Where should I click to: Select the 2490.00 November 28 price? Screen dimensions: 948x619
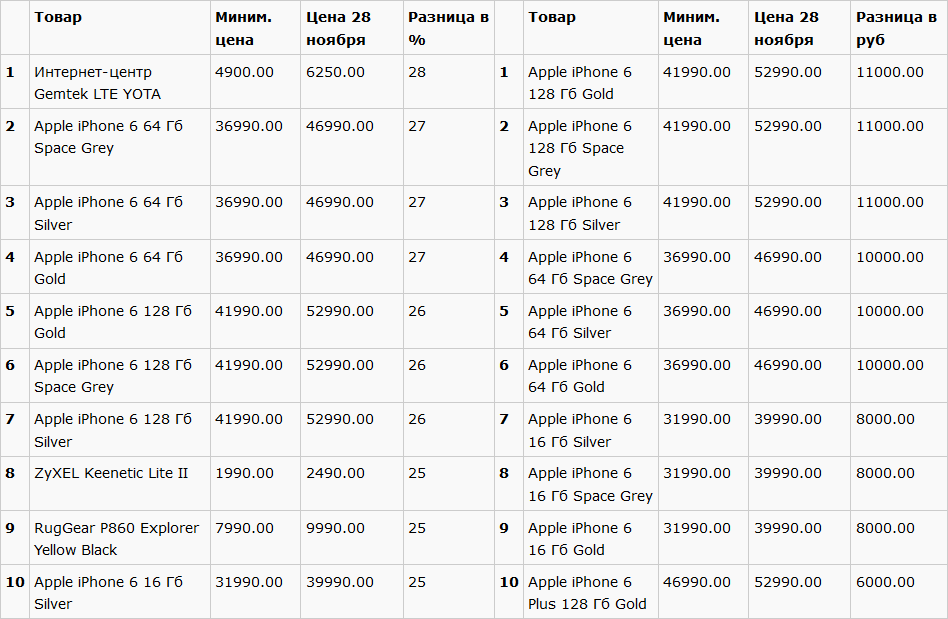336,473
